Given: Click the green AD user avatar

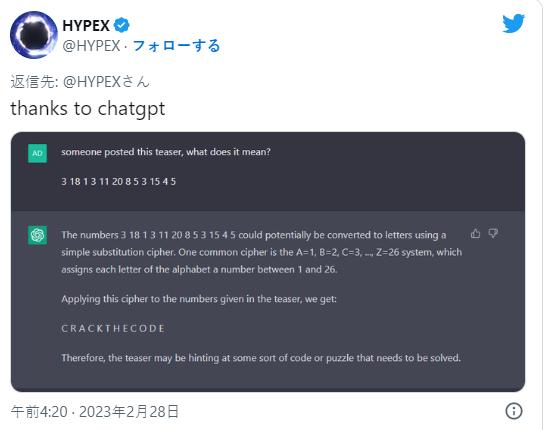Looking at the screenshot, I should [x=38, y=153].
